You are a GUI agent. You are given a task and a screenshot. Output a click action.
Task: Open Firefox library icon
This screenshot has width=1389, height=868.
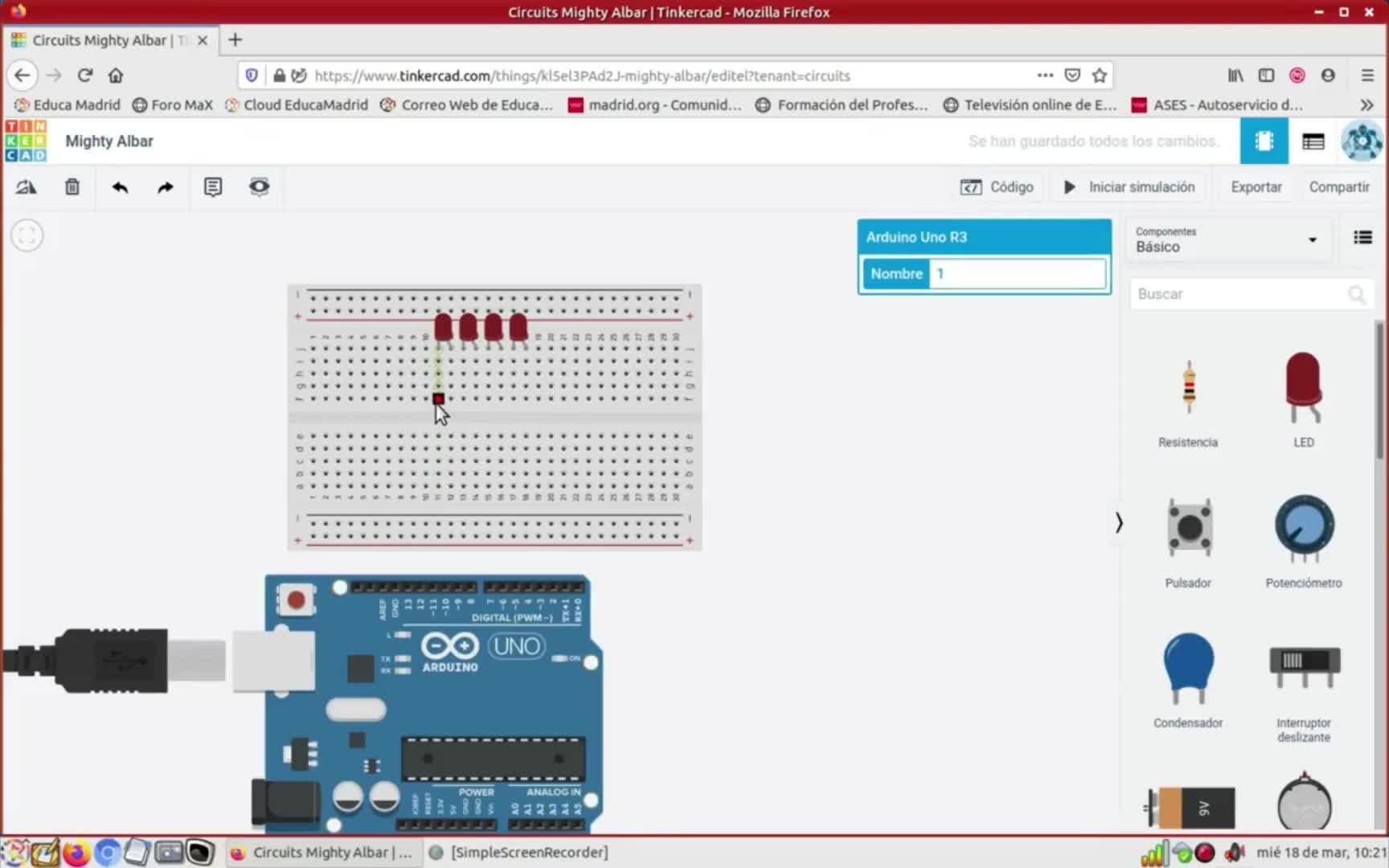[x=1235, y=76]
